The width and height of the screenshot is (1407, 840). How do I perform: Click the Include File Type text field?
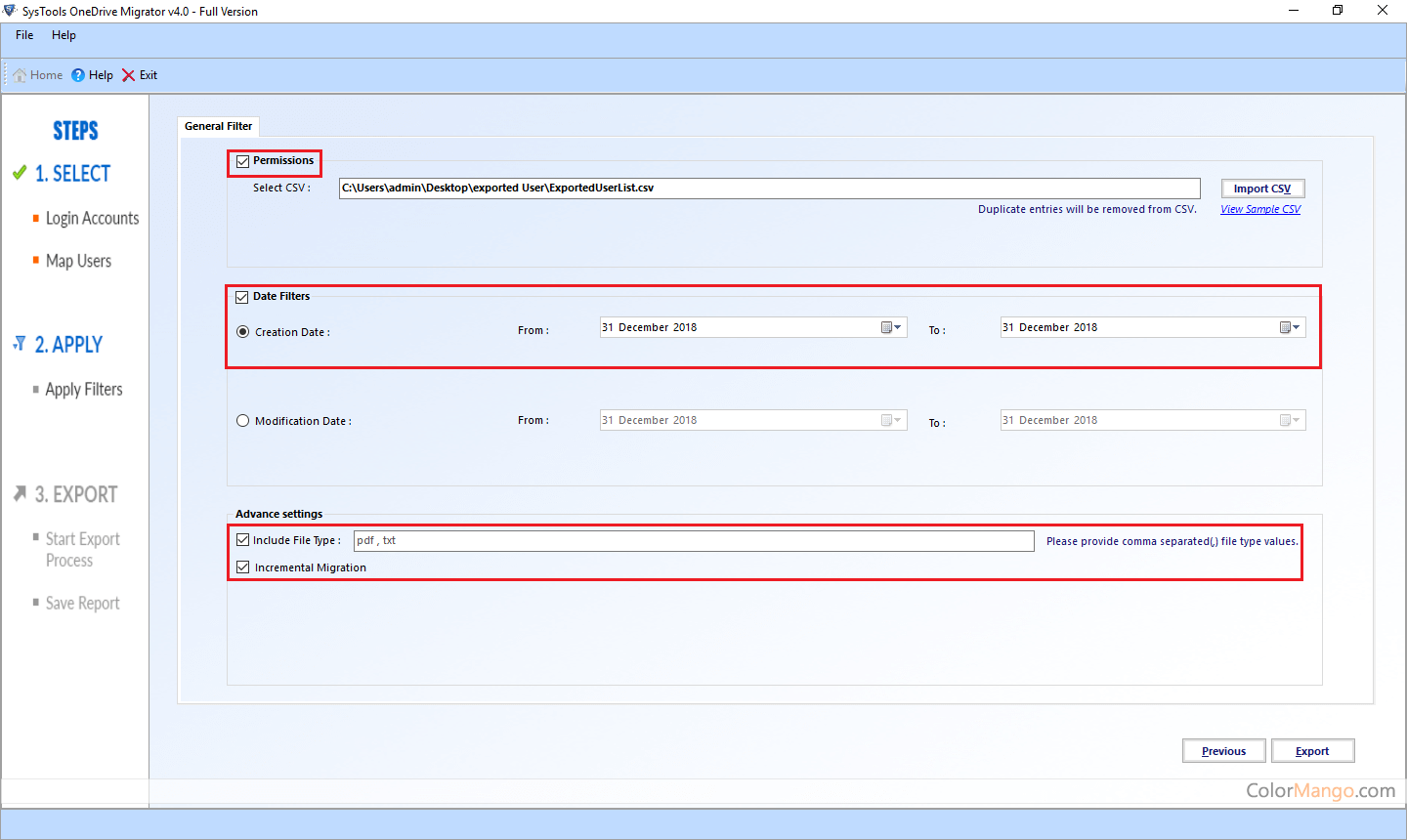tap(693, 541)
